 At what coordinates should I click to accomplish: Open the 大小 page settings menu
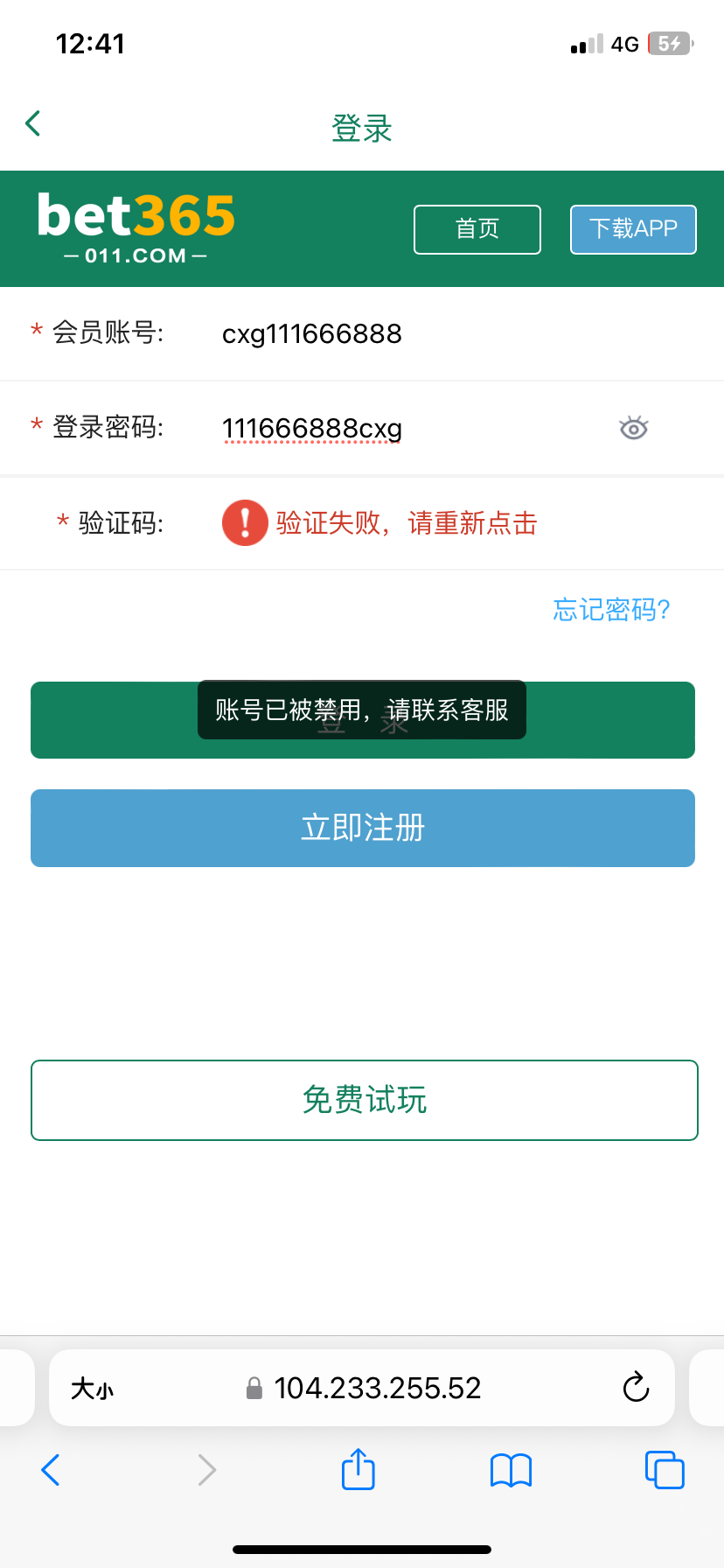click(93, 1388)
